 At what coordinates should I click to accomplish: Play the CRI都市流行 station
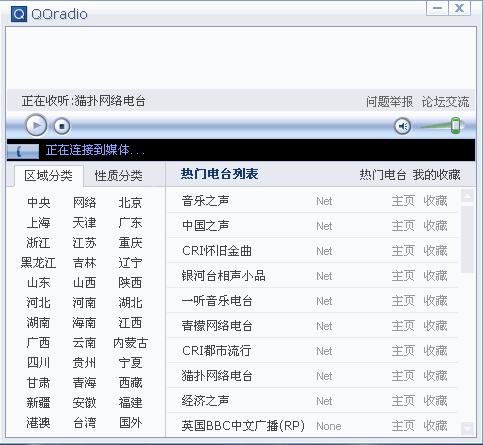tap(216, 351)
